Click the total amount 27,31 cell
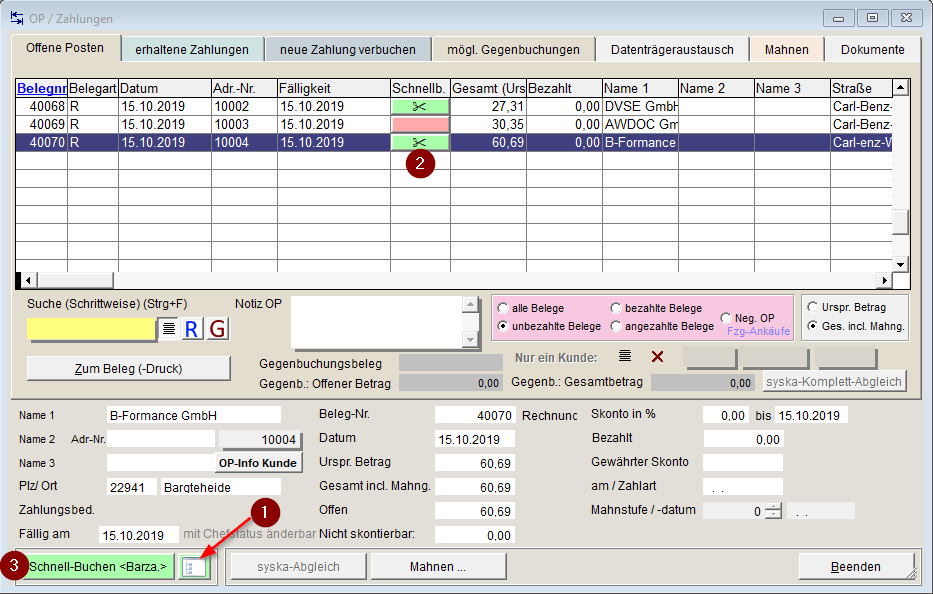Viewport: 933px width, 594px height. 489,107
